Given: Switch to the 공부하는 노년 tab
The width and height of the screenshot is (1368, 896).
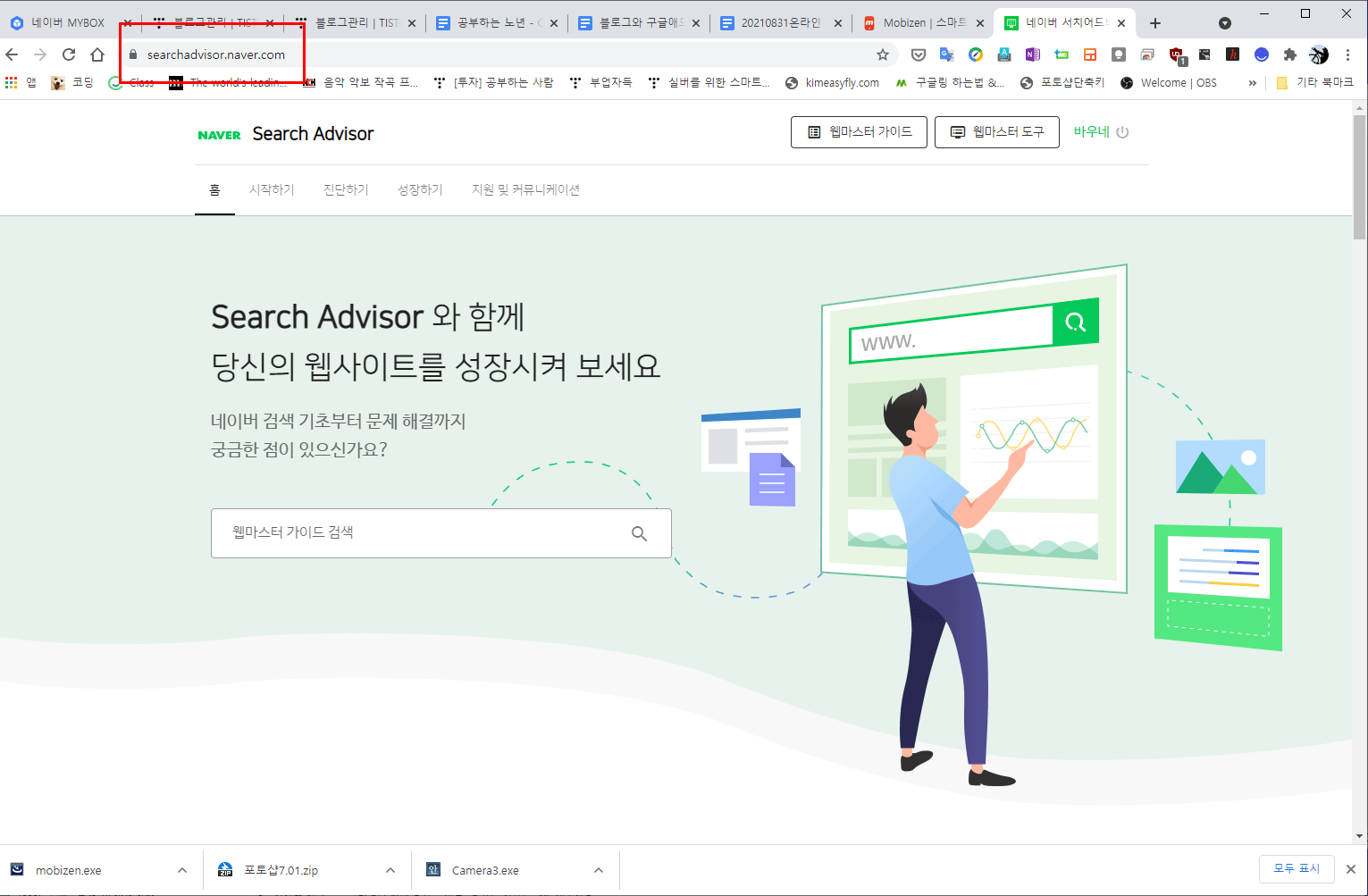Looking at the screenshot, I should coord(496,23).
